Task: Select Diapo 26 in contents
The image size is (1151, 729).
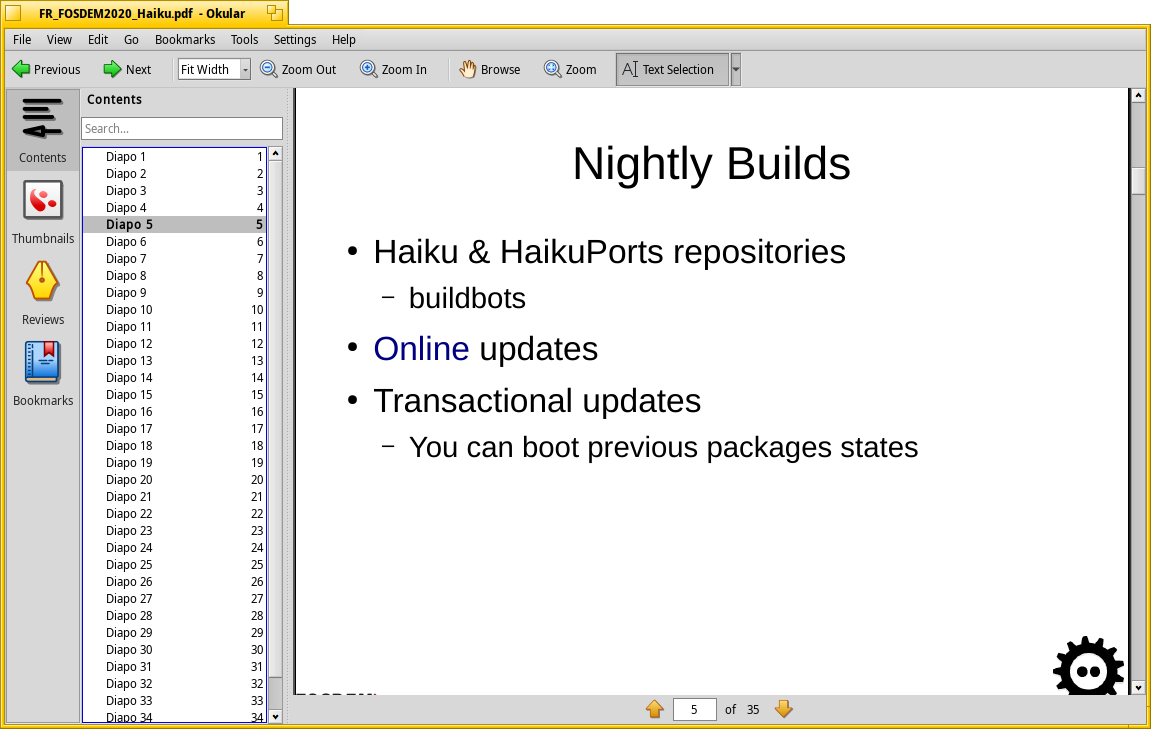Action: click(174, 581)
